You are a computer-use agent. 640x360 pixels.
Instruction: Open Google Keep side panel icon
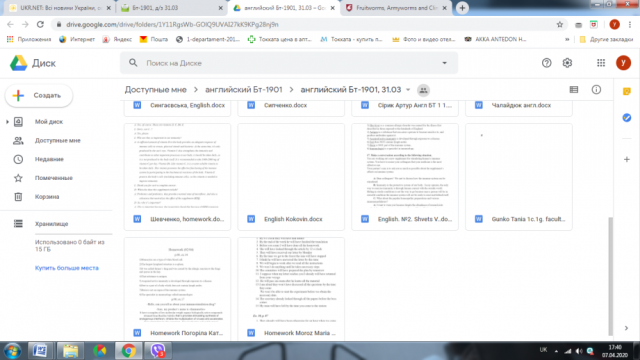627,91
